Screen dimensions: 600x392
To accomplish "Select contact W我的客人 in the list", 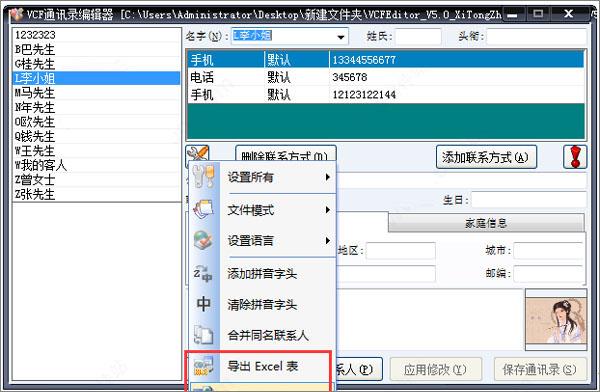I will pyautogui.click(x=96, y=166).
